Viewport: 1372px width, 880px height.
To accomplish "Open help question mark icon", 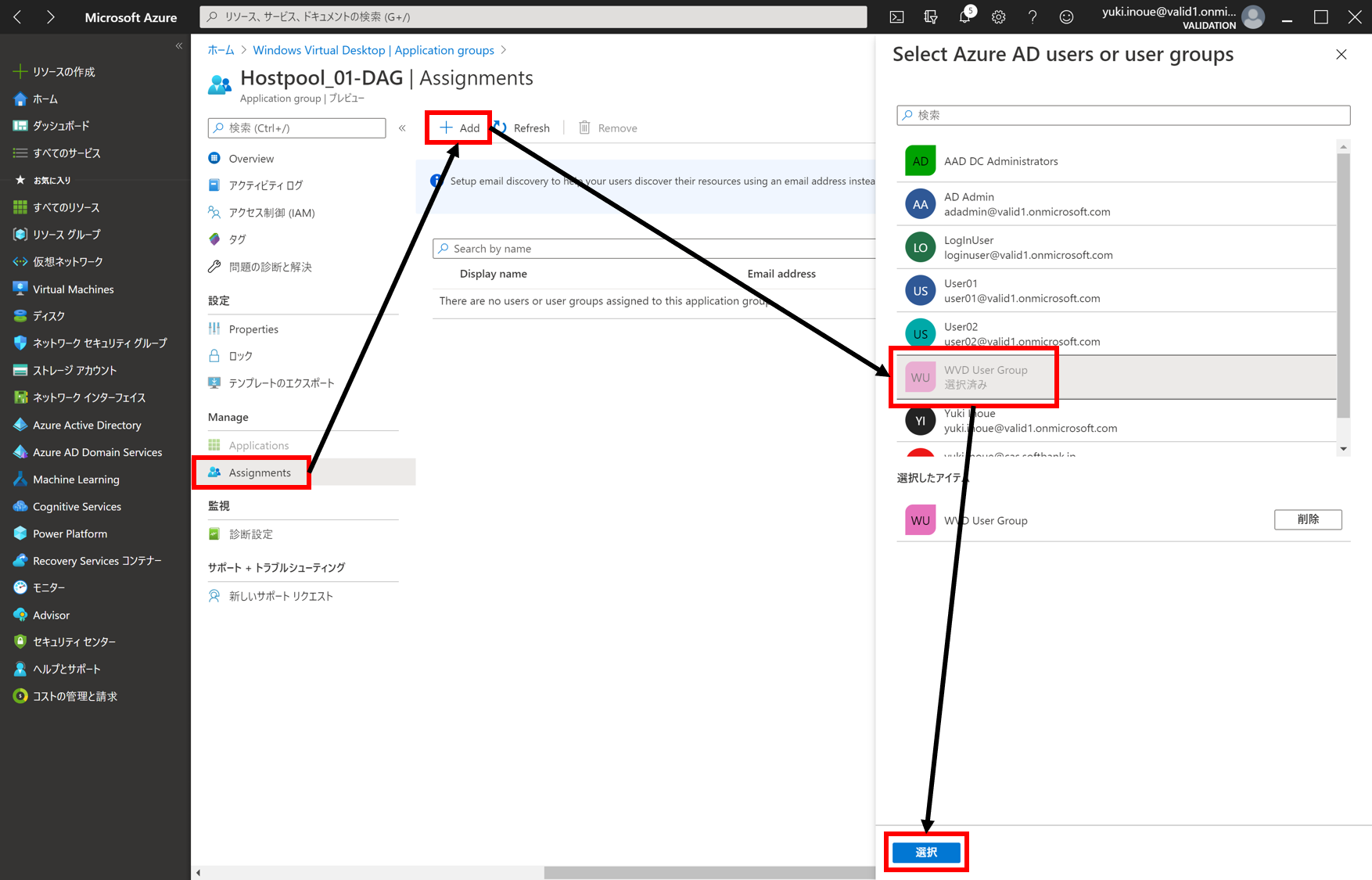I will tap(1033, 17).
